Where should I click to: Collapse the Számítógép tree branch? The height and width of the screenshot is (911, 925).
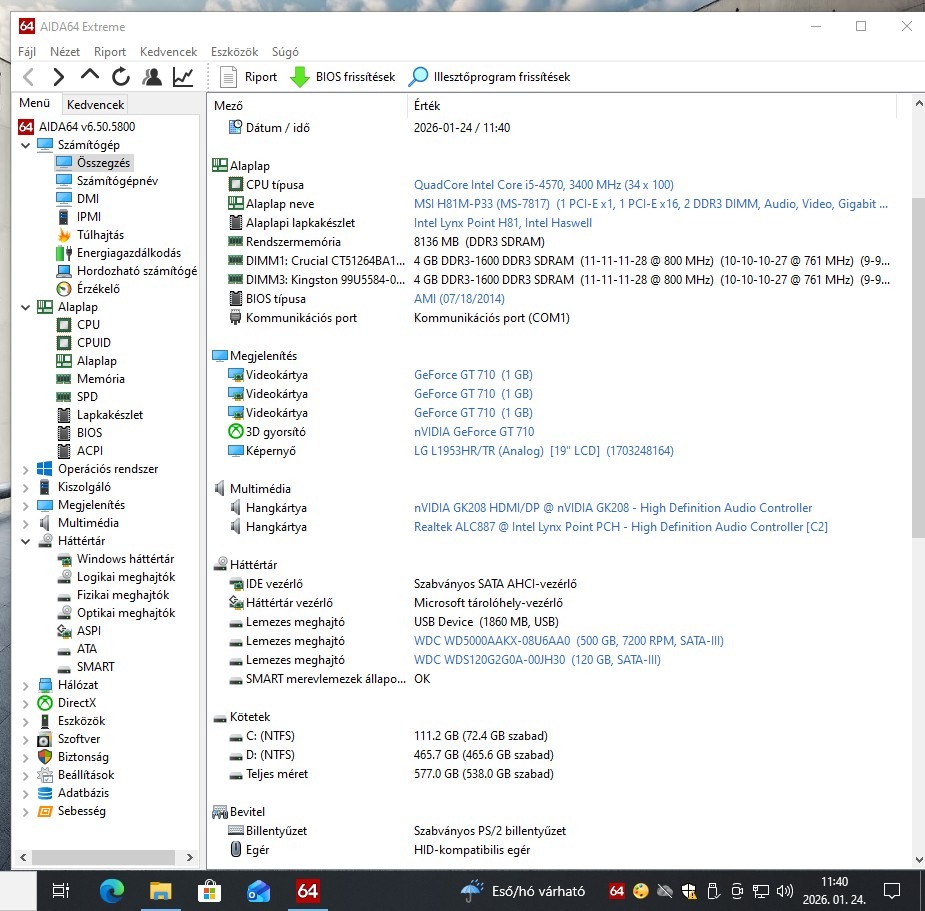coord(24,144)
